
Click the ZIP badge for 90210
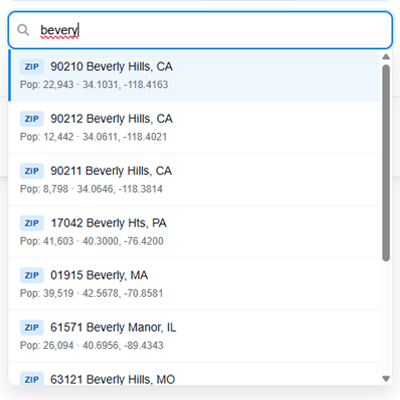click(32, 67)
